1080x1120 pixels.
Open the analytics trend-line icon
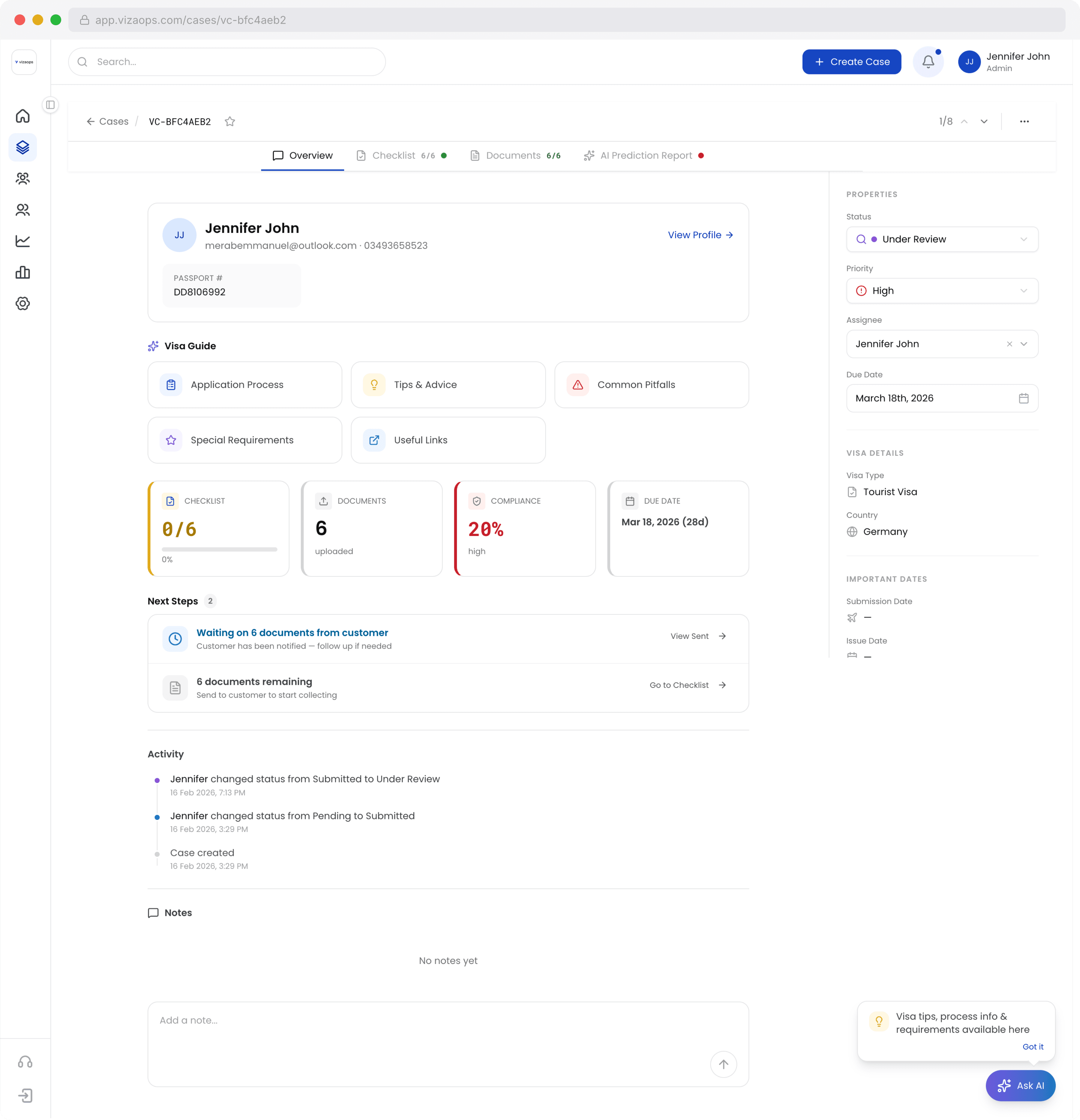[23, 241]
